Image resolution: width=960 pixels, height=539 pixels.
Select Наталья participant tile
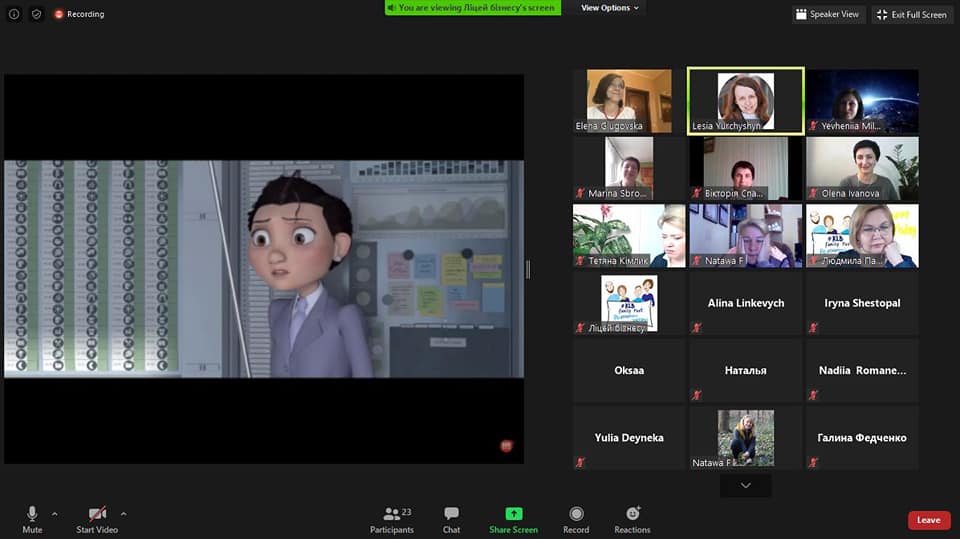point(746,371)
